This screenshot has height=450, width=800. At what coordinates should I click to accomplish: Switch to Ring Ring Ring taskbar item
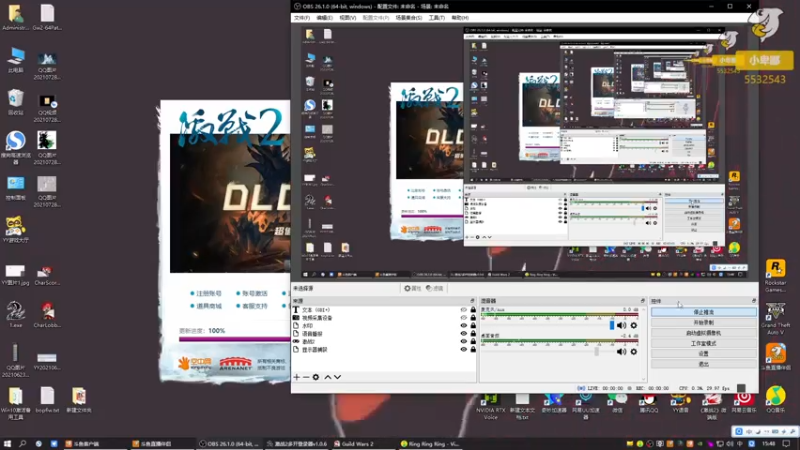[x=430, y=444]
